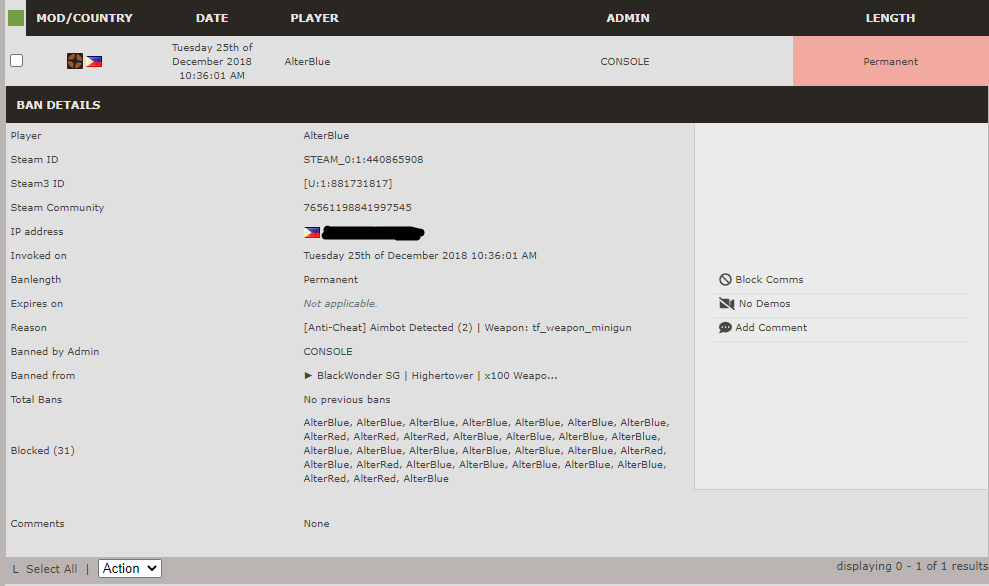The image size is (989, 586).
Task: Click the Philippines flag in ban row
Action: (94, 61)
